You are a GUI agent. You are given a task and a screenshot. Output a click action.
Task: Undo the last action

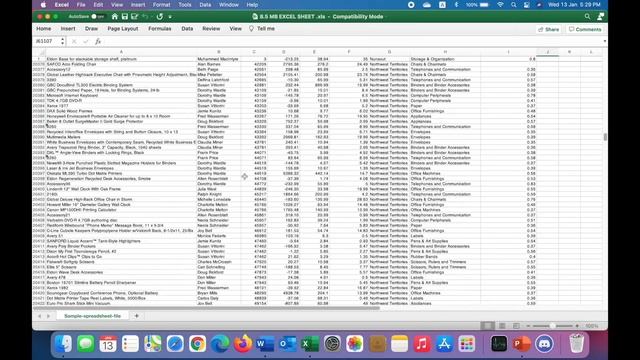(145, 16)
